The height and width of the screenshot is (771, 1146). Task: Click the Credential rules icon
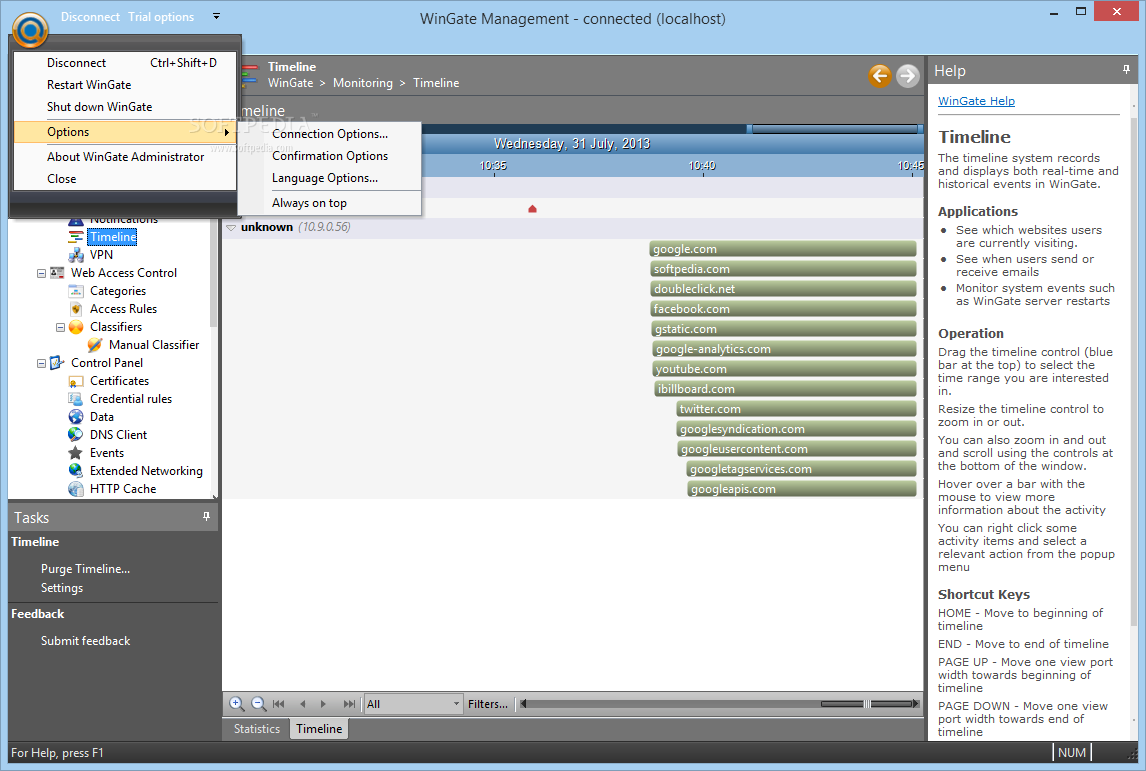click(x=76, y=399)
